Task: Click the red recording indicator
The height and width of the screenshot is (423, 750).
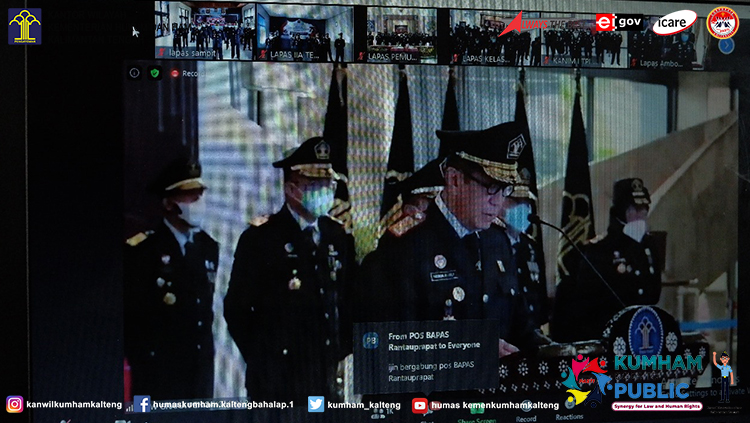Action: click(x=174, y=72)
